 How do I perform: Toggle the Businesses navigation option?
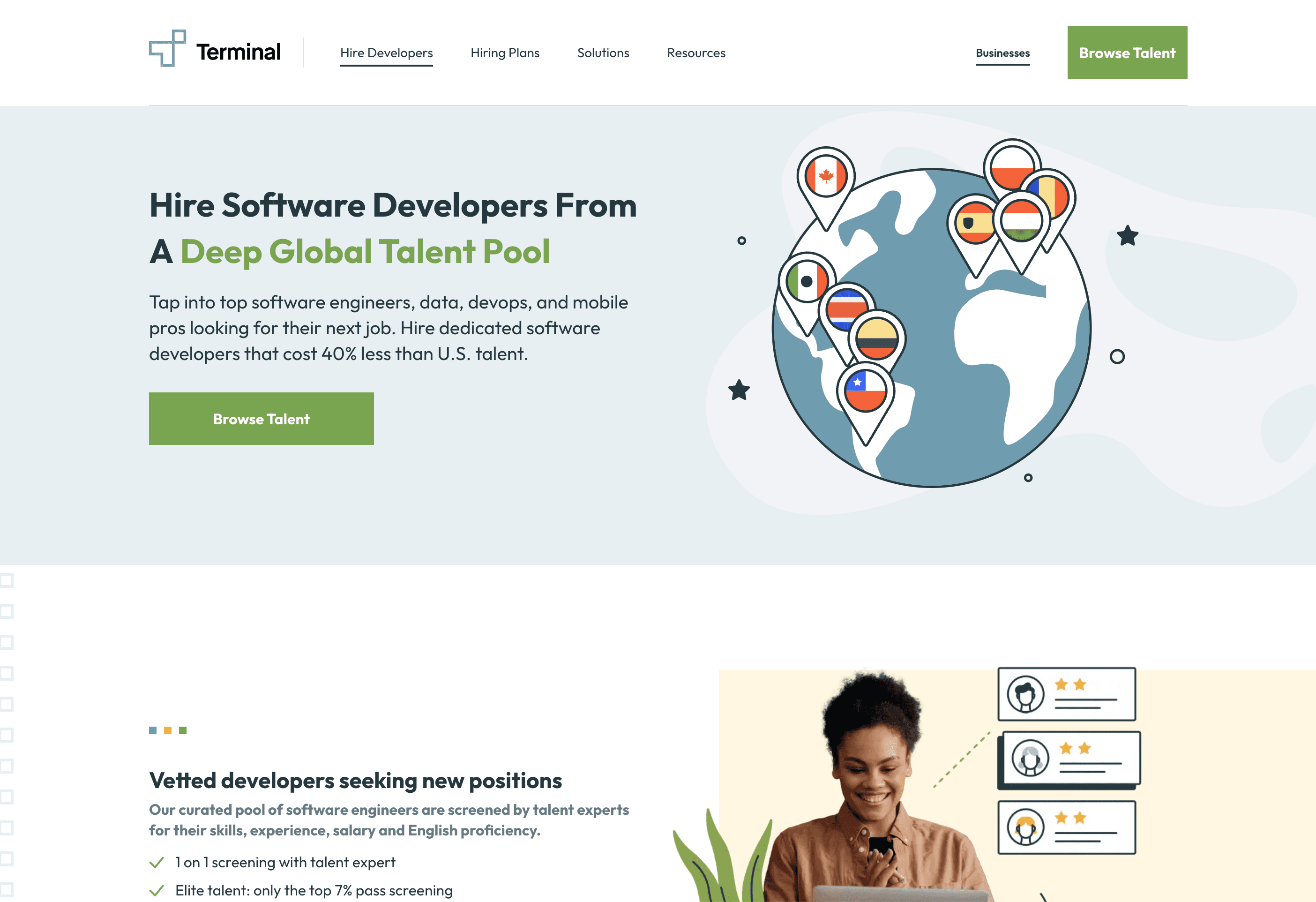[x=1003, y=53]
